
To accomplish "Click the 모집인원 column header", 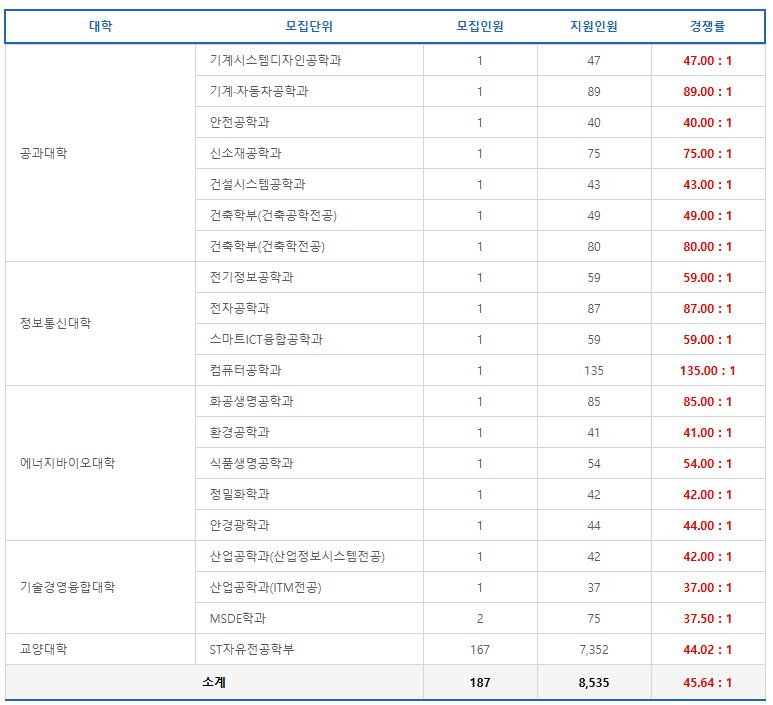I will pos(480,26).
